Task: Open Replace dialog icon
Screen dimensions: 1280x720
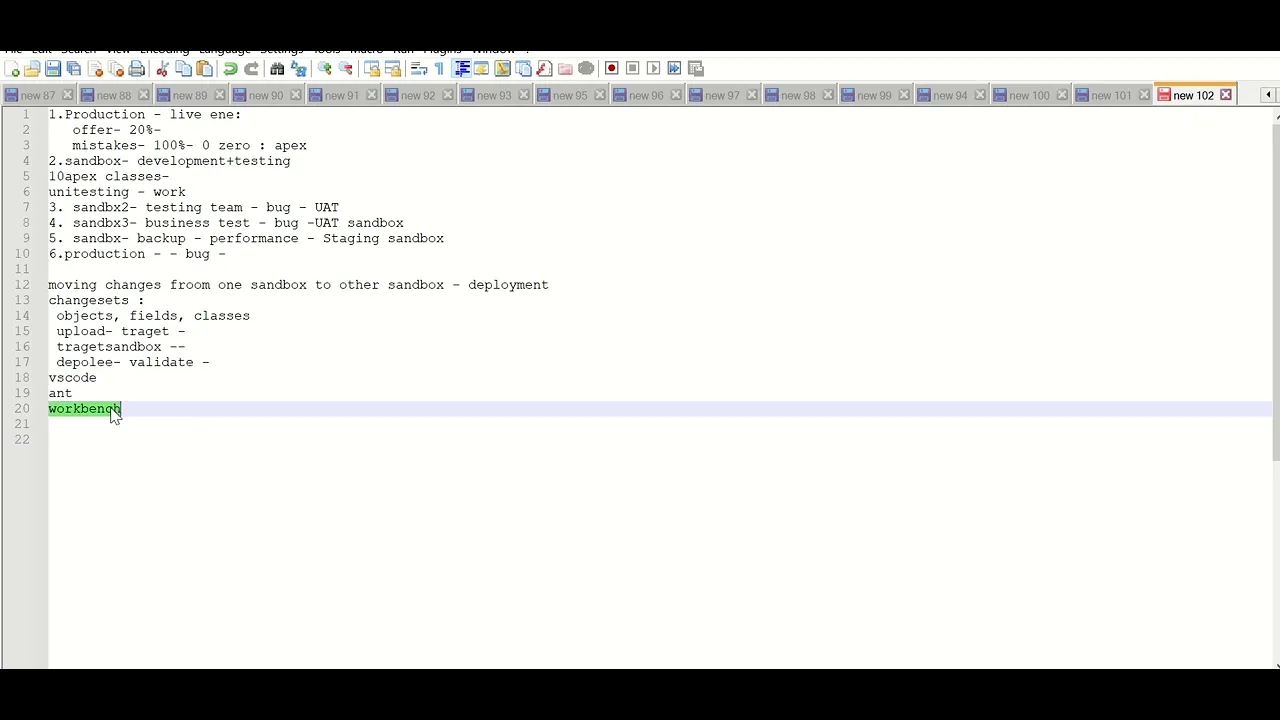Action: [x=299, y=68]
